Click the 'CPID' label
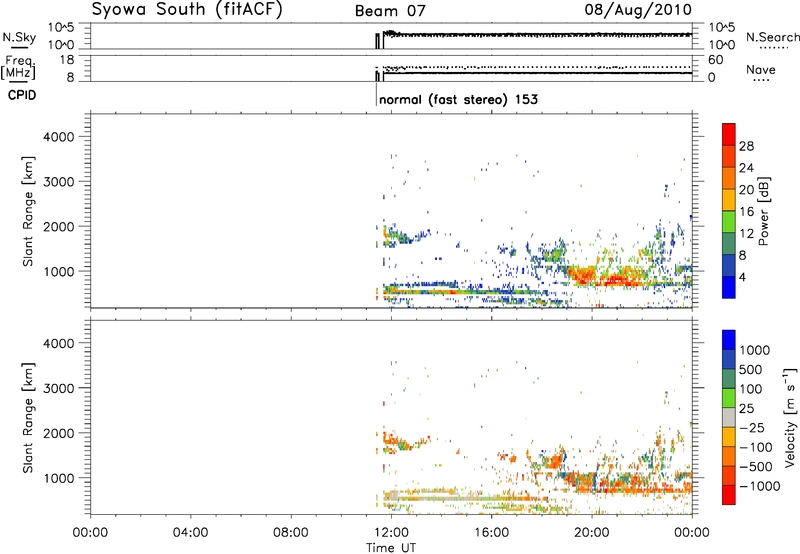The width and height of the screenshot is (800, 554). 22,95
